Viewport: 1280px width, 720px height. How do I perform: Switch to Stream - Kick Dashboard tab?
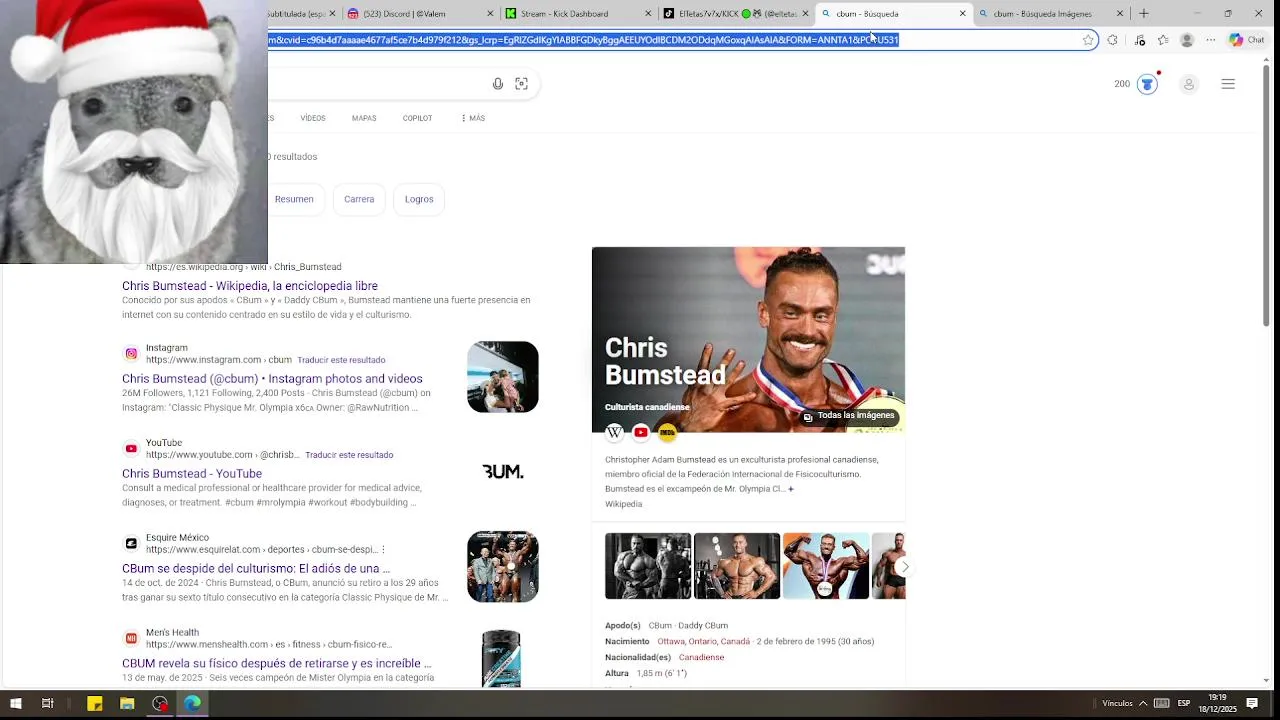(579, 14)
